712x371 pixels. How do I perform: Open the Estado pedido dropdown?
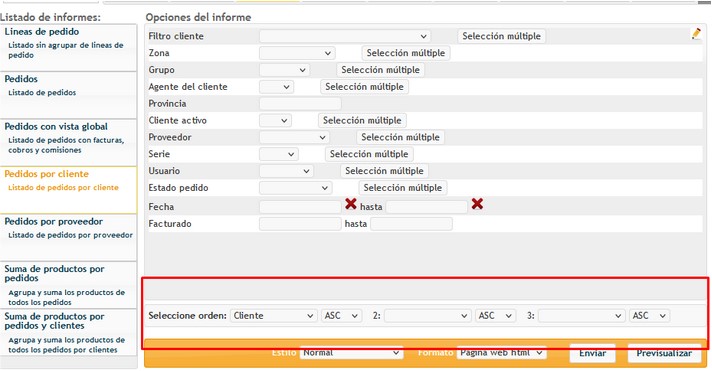point(296,188)
